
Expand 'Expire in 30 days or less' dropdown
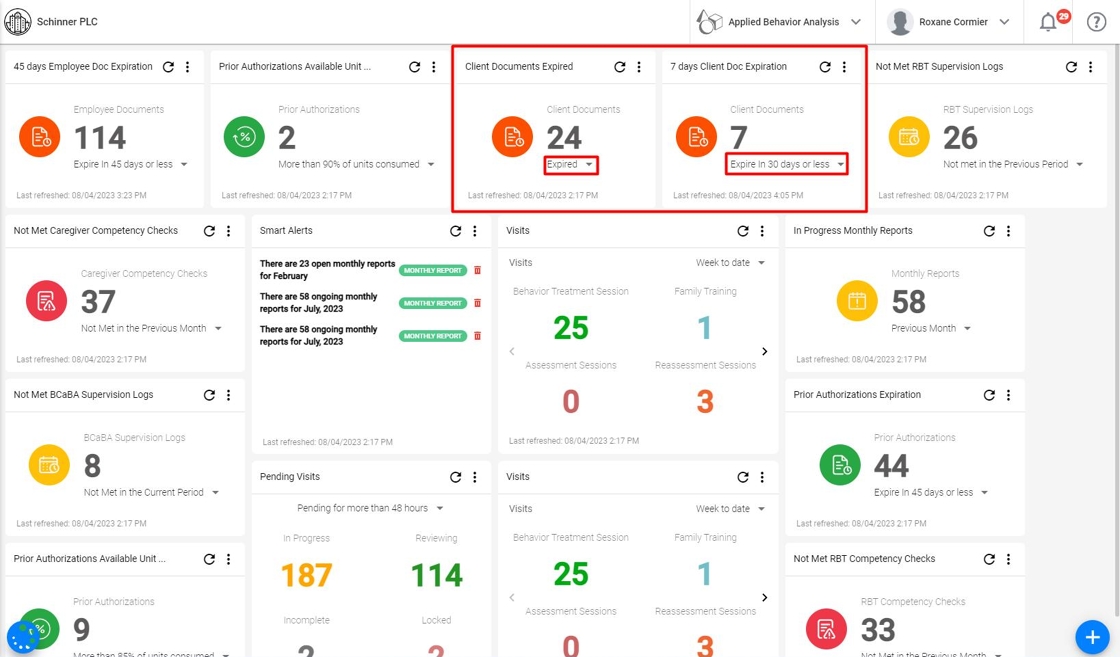[786, 164]
